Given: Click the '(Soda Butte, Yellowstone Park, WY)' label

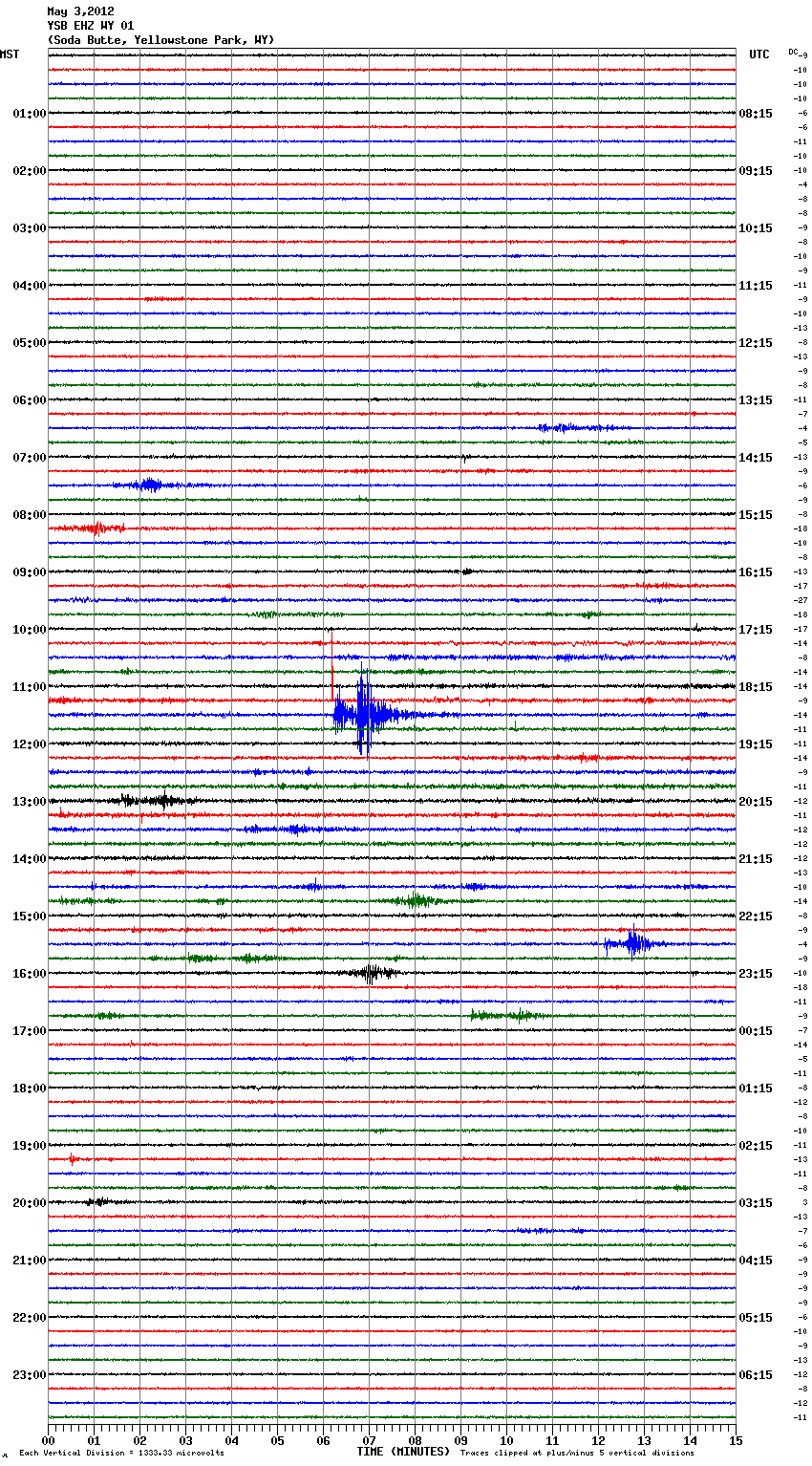Looking at the screenshot, I should click(160, 40).
